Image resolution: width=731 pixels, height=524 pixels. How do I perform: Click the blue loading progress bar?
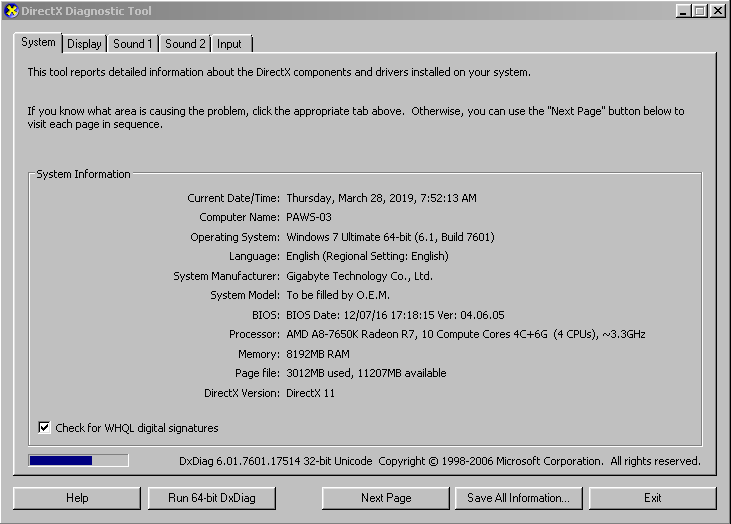tap(78, 461)
